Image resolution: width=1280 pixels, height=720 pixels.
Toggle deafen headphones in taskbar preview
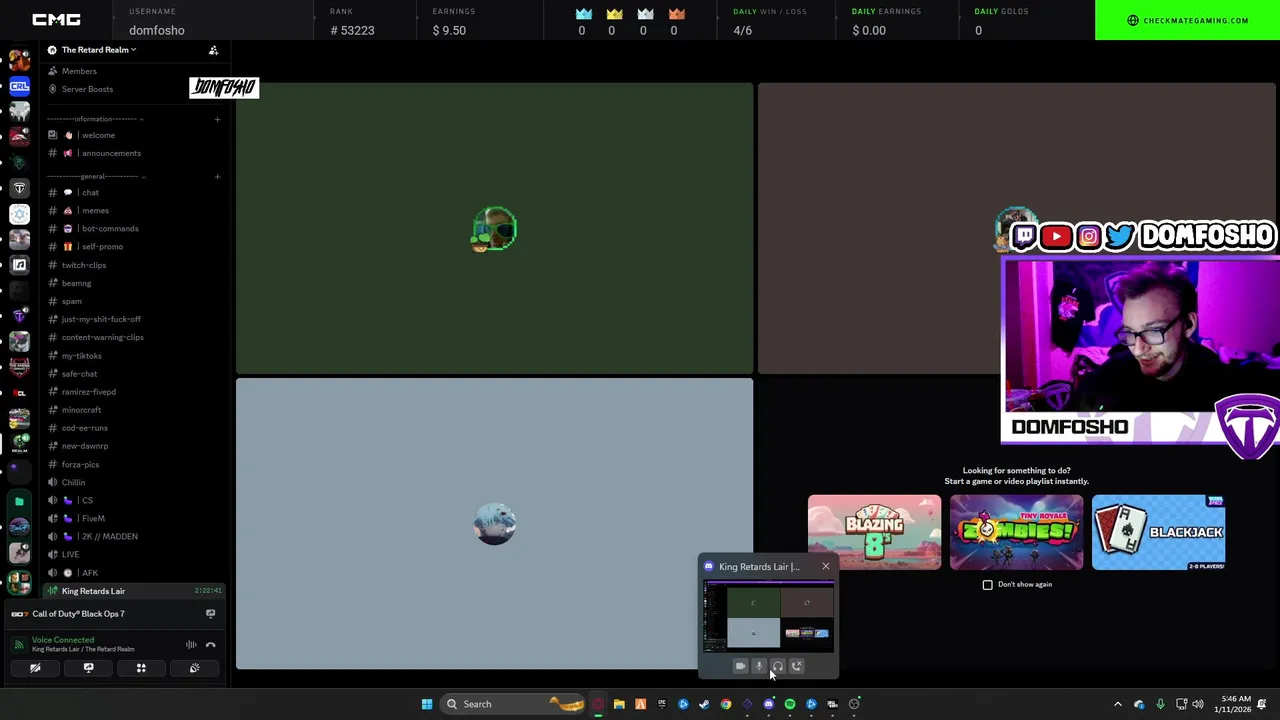[x=778, y=667]
